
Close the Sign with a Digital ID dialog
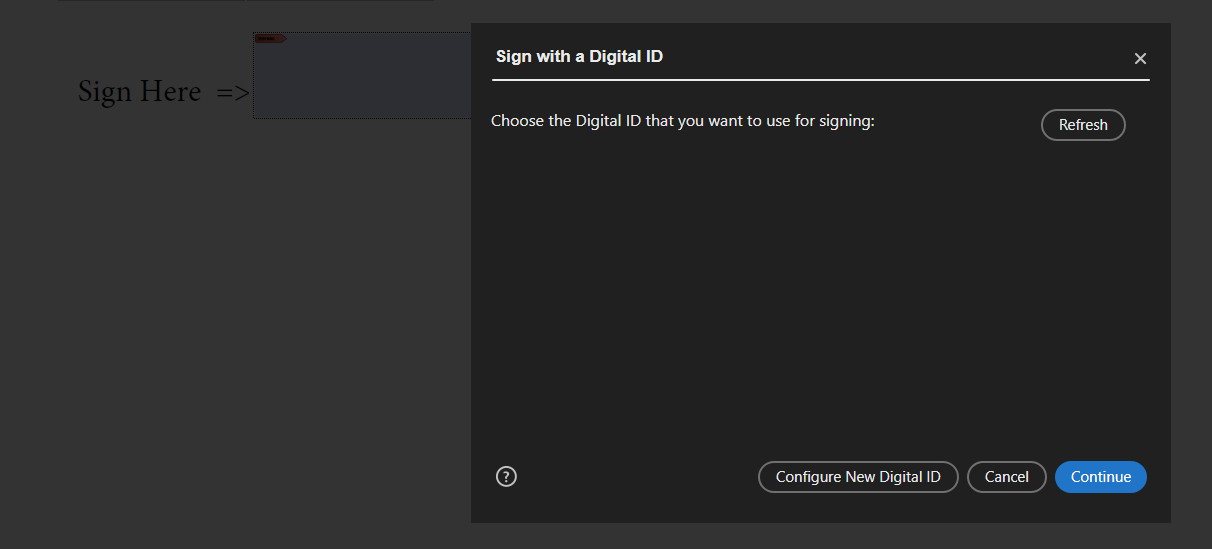coord(1140,58)
